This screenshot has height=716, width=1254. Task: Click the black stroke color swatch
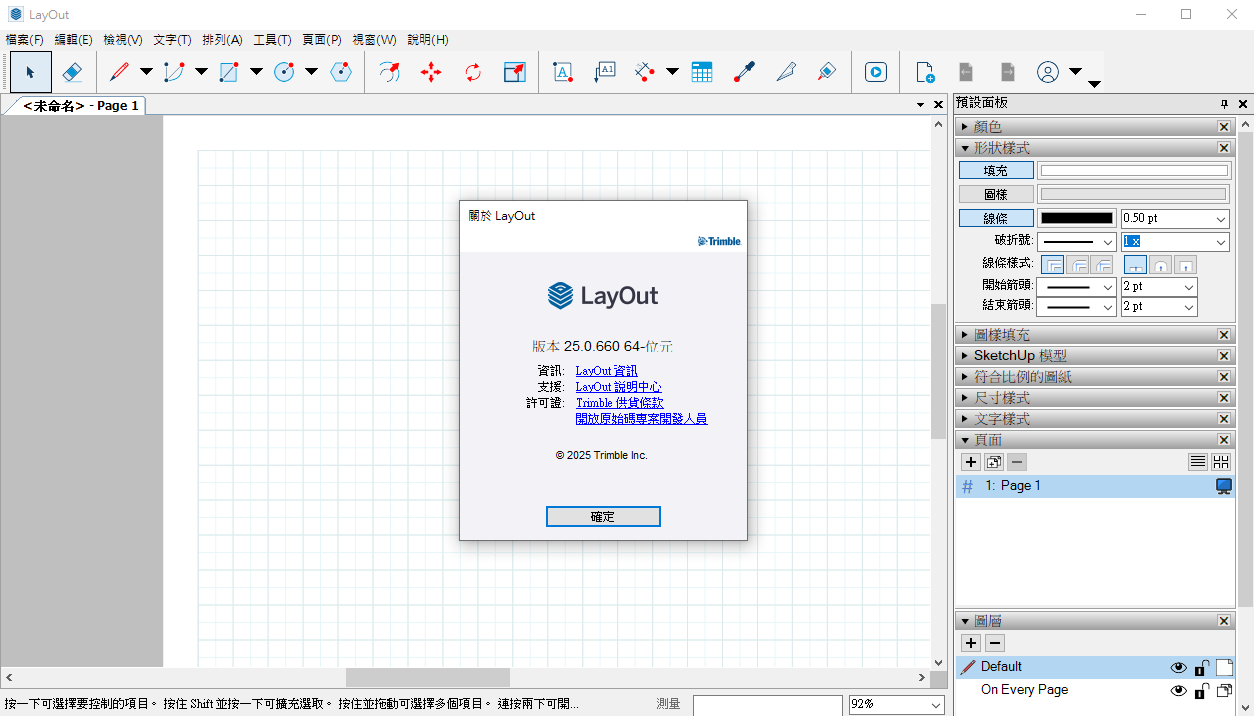tap(1077, 218)
